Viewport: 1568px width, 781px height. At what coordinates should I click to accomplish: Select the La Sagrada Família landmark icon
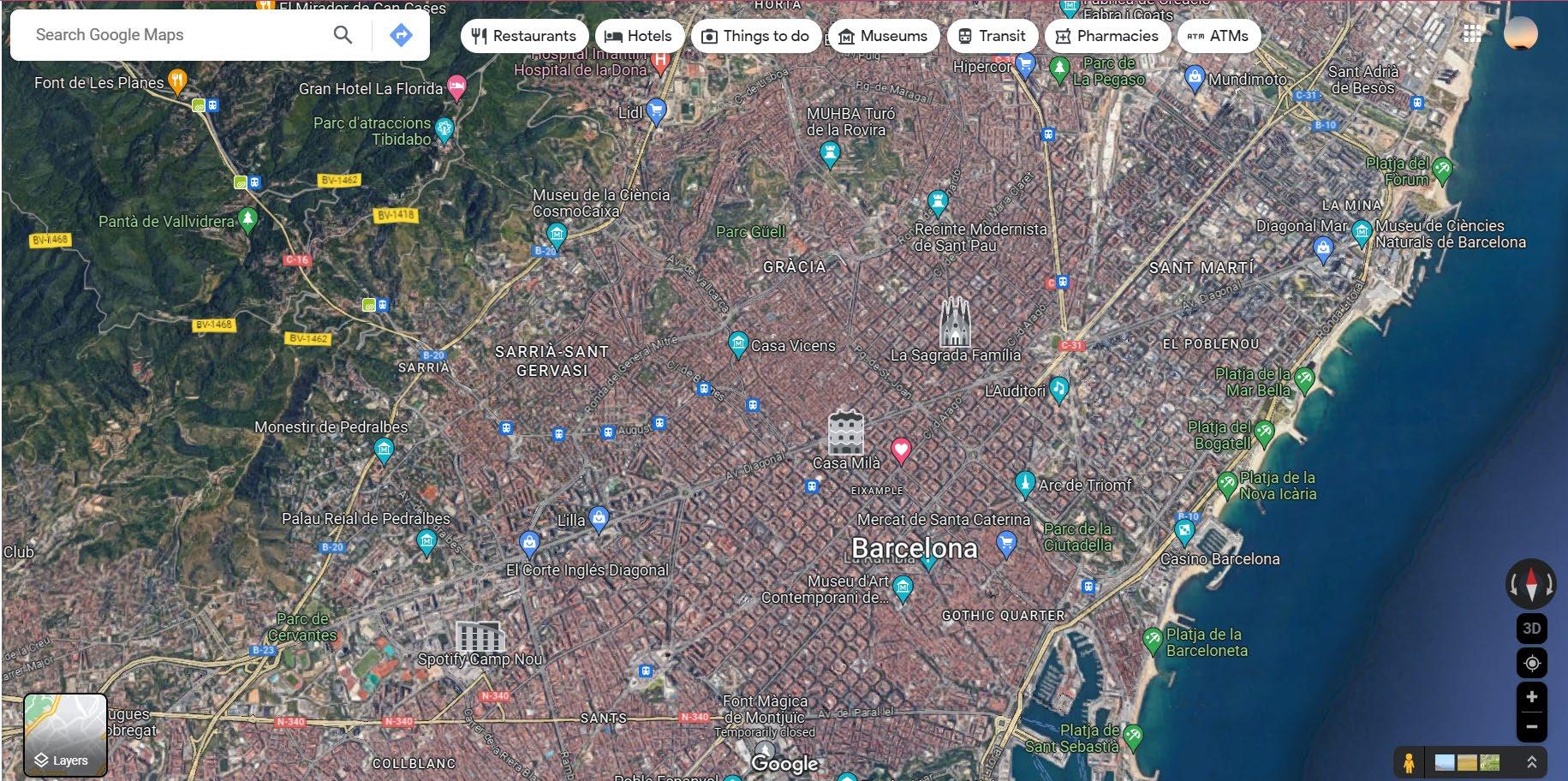(957, 320)
